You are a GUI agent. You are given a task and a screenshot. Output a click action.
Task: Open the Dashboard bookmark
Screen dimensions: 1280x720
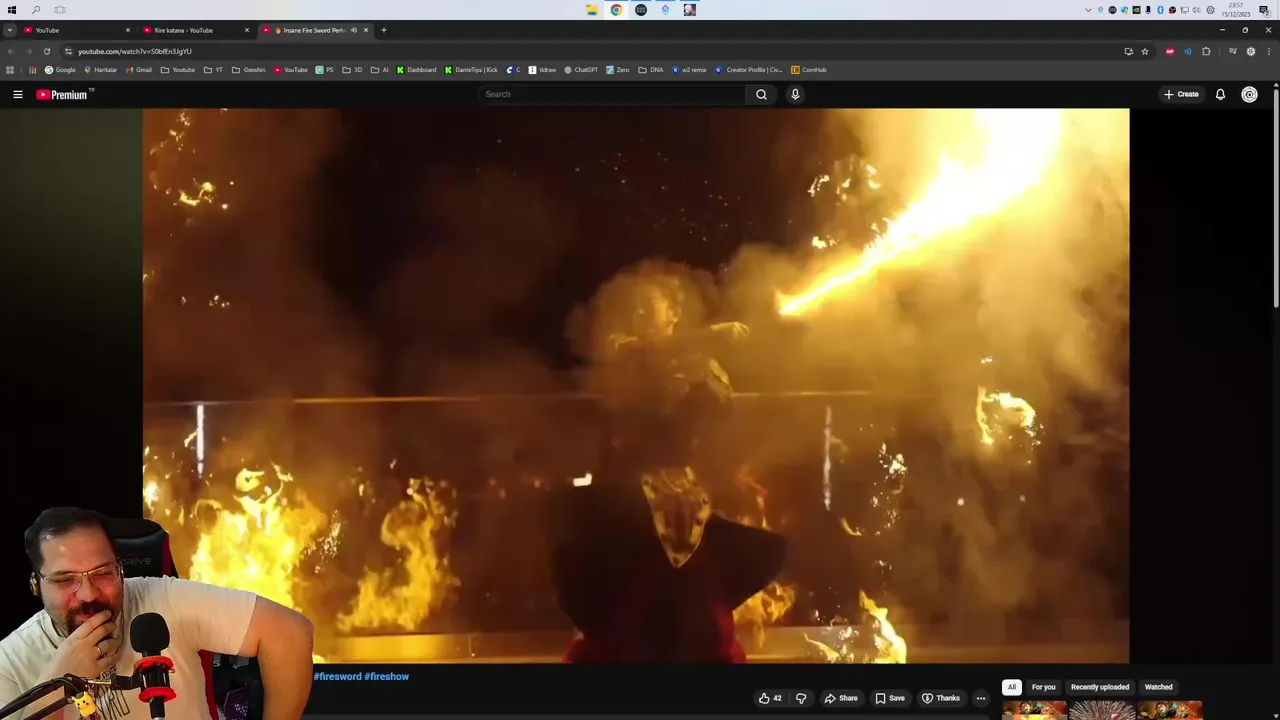(x=416, y=70)
